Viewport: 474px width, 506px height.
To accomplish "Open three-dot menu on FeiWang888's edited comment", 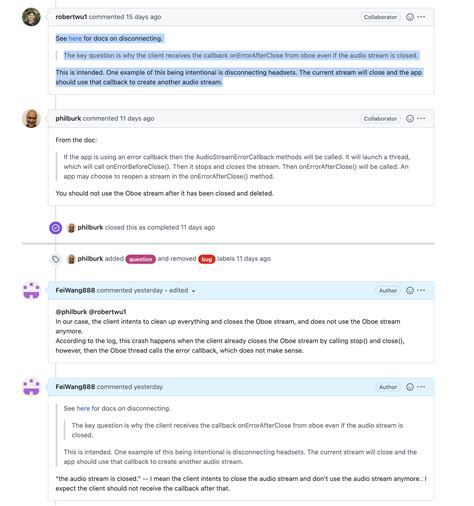I will [x=421, y=290].
